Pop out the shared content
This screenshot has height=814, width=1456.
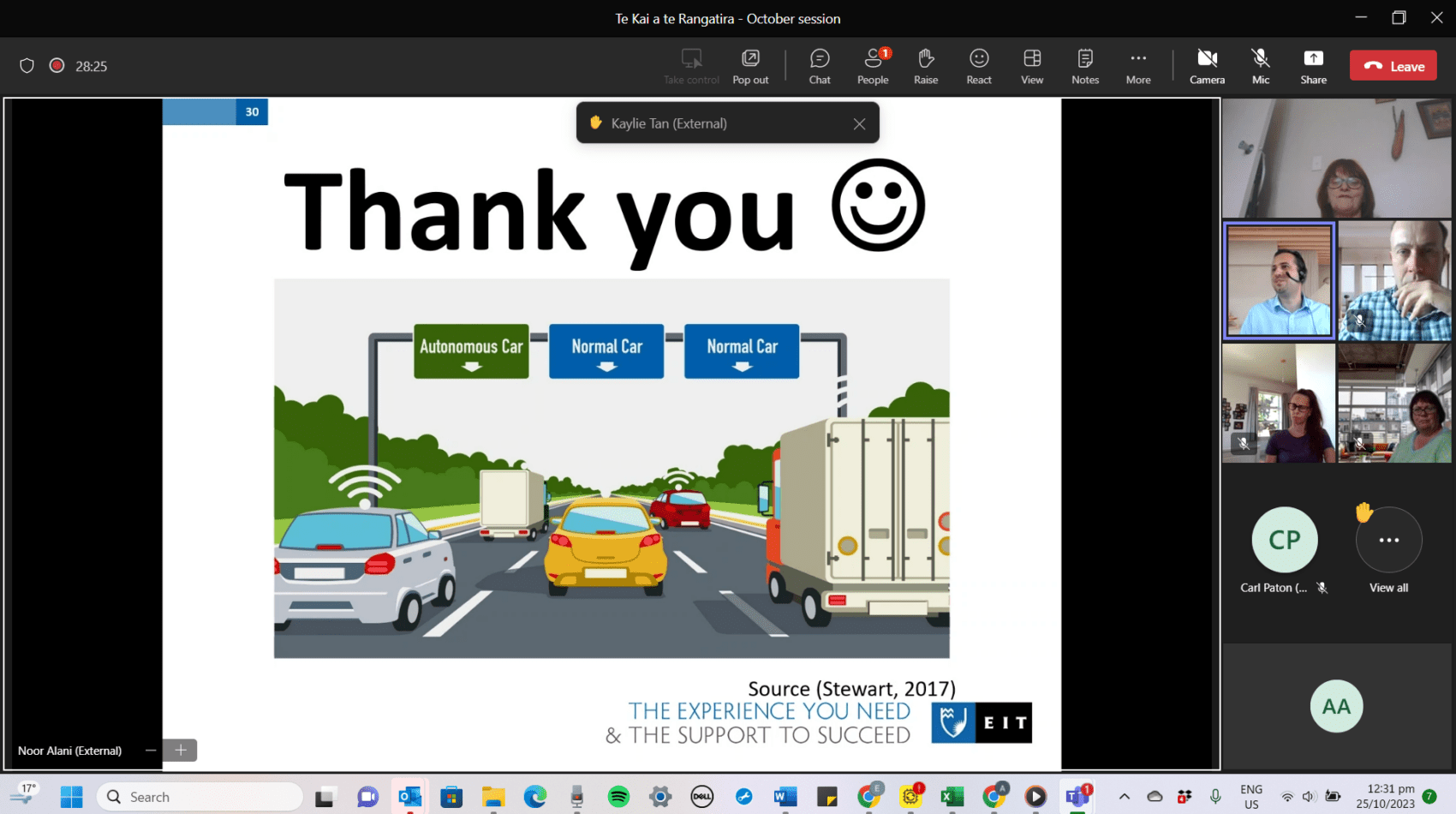[749, 65]
